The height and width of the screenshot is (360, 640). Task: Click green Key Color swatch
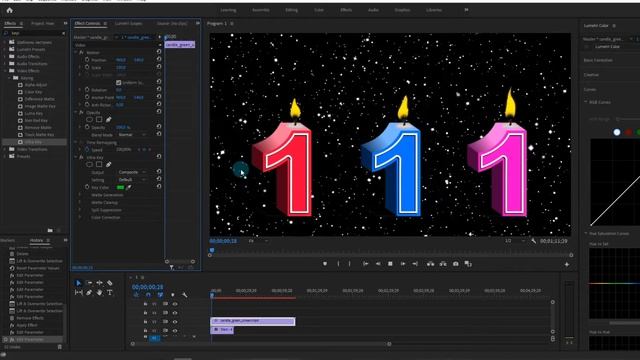[x=120, y=187]
